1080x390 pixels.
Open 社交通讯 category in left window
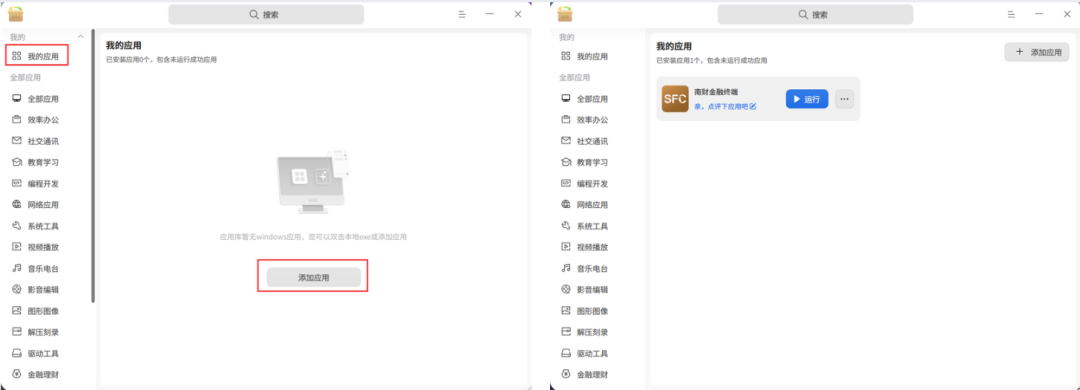pyautogui.click(x=37, y=141)
